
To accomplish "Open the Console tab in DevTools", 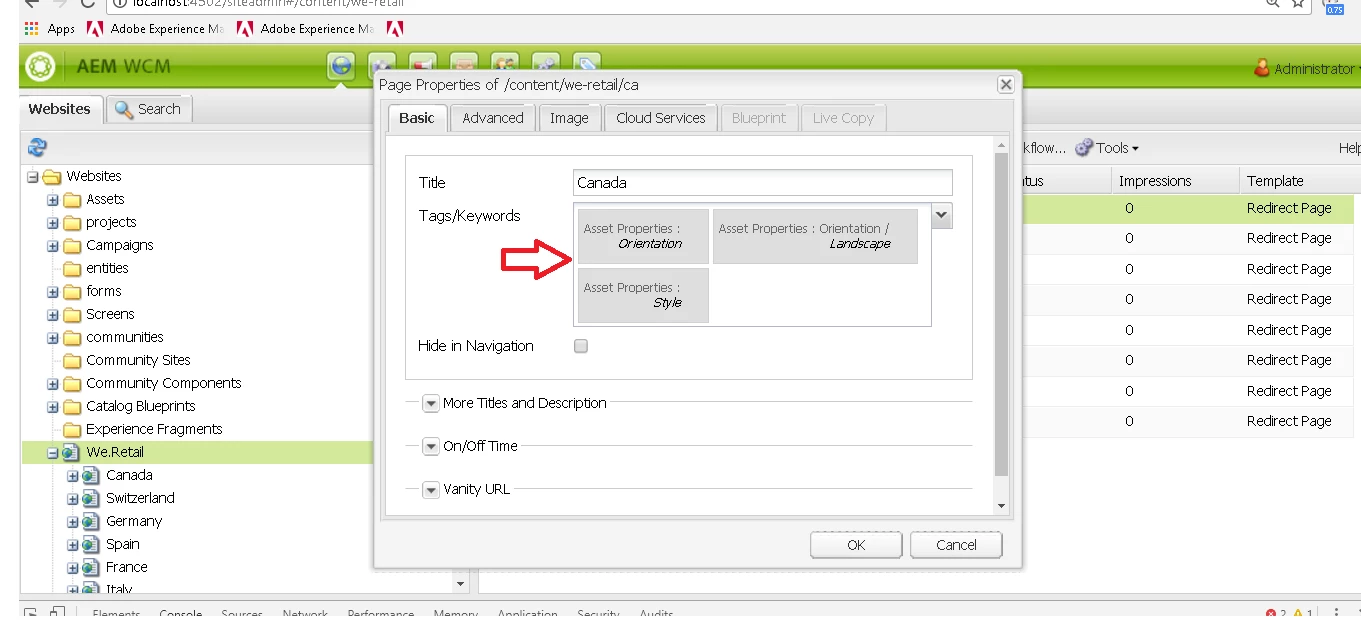I will click(x=181, y=614).
